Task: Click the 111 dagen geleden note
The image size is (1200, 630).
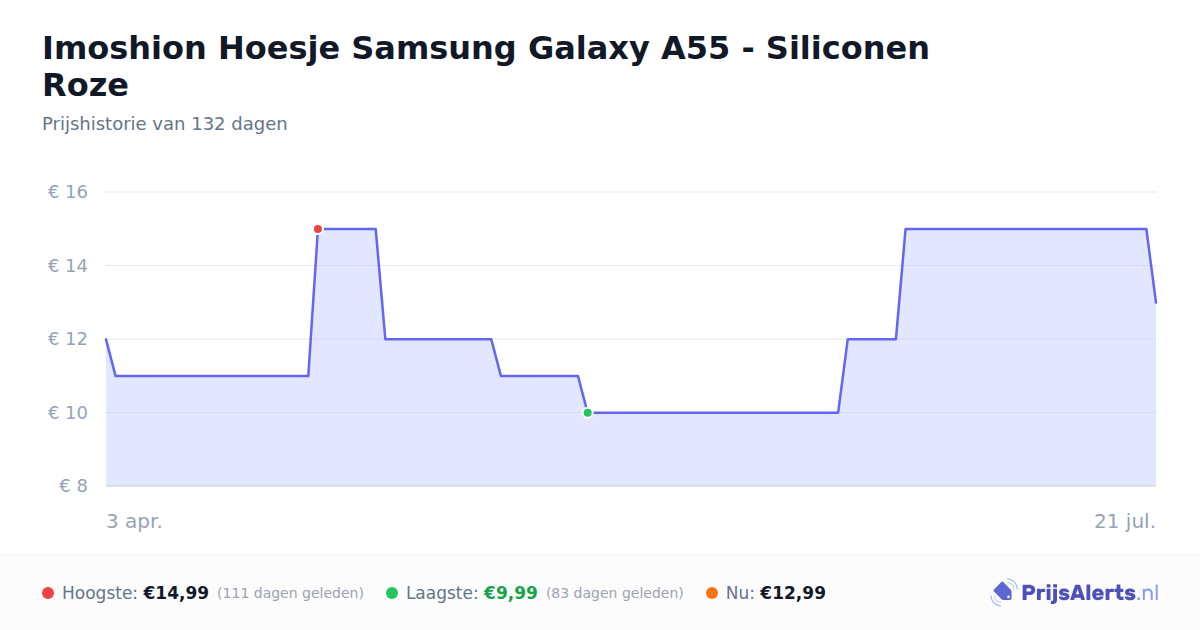Action: coord(290,593)
